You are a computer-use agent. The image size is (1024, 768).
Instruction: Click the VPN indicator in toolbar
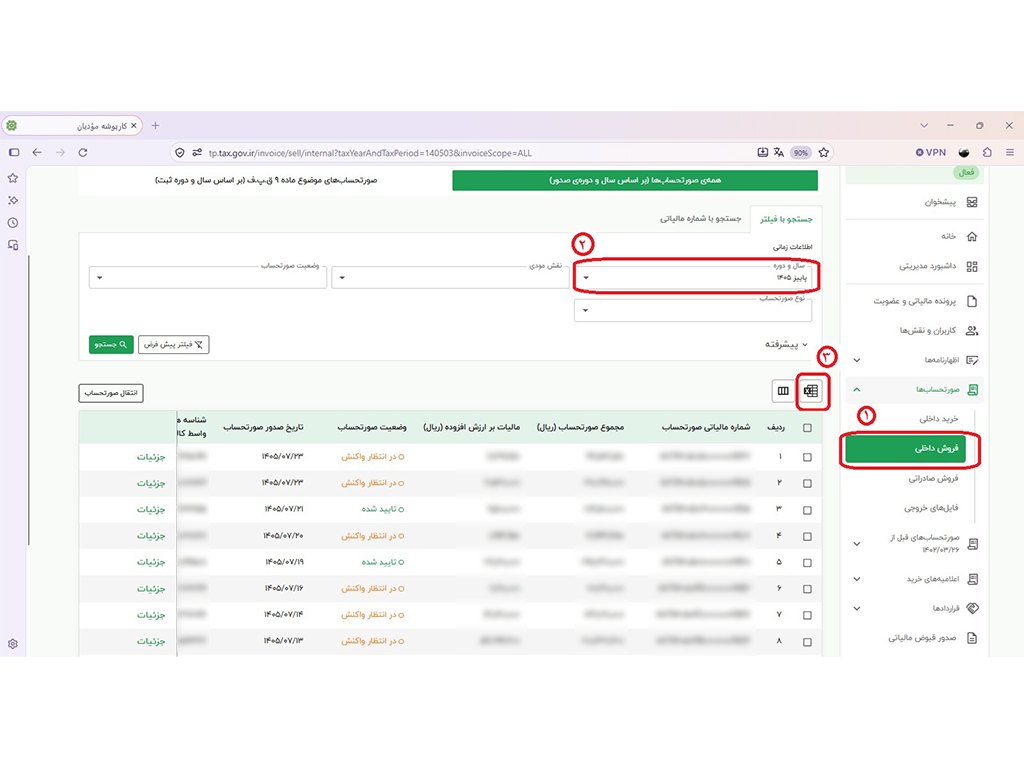(x=931, y=152)
